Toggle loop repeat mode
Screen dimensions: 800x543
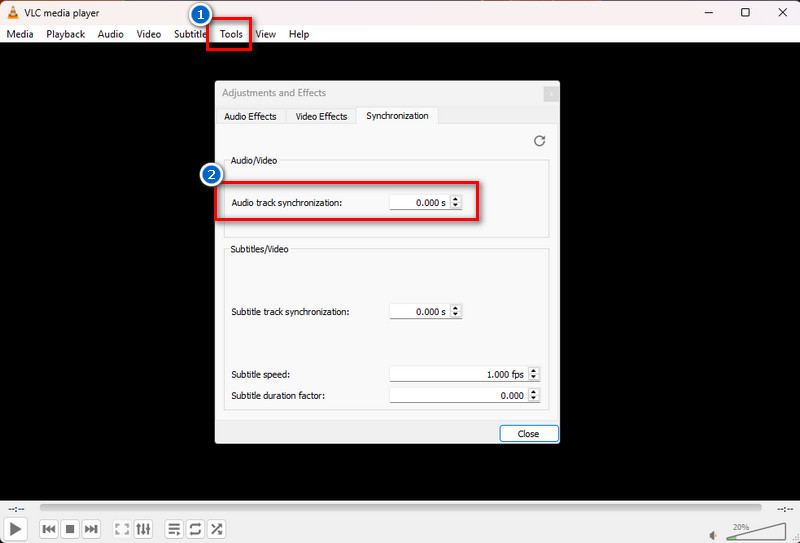195,529
